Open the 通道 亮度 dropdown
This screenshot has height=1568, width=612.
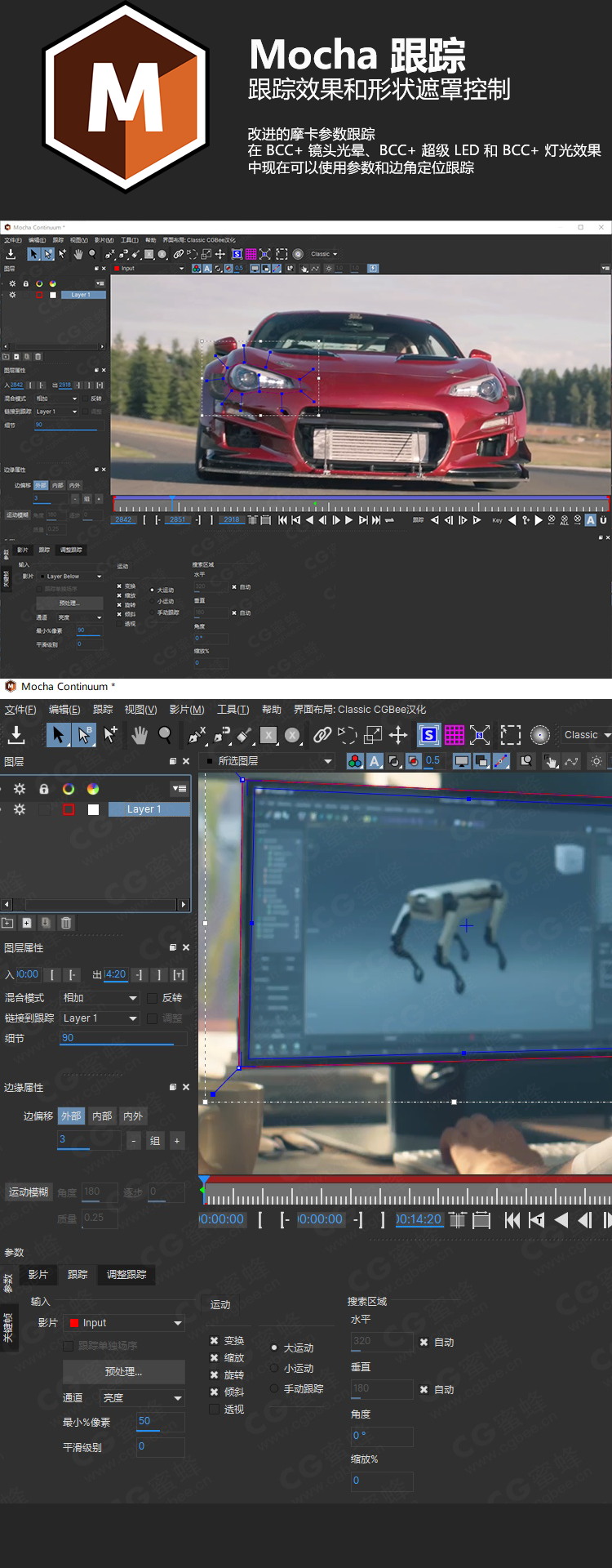(142, 1398)
